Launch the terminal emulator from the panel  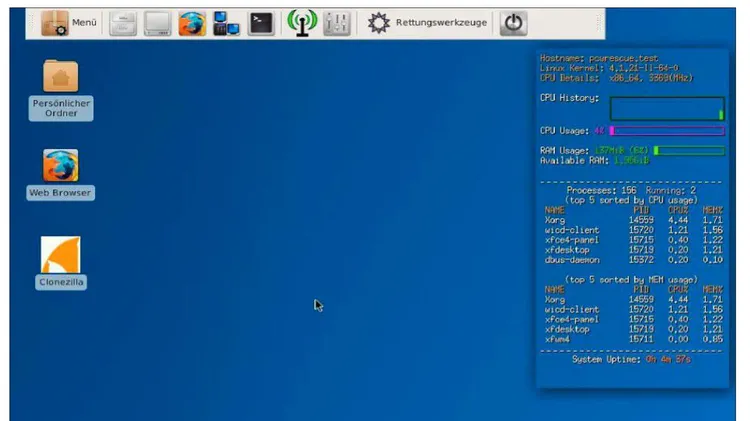point(261,23)
